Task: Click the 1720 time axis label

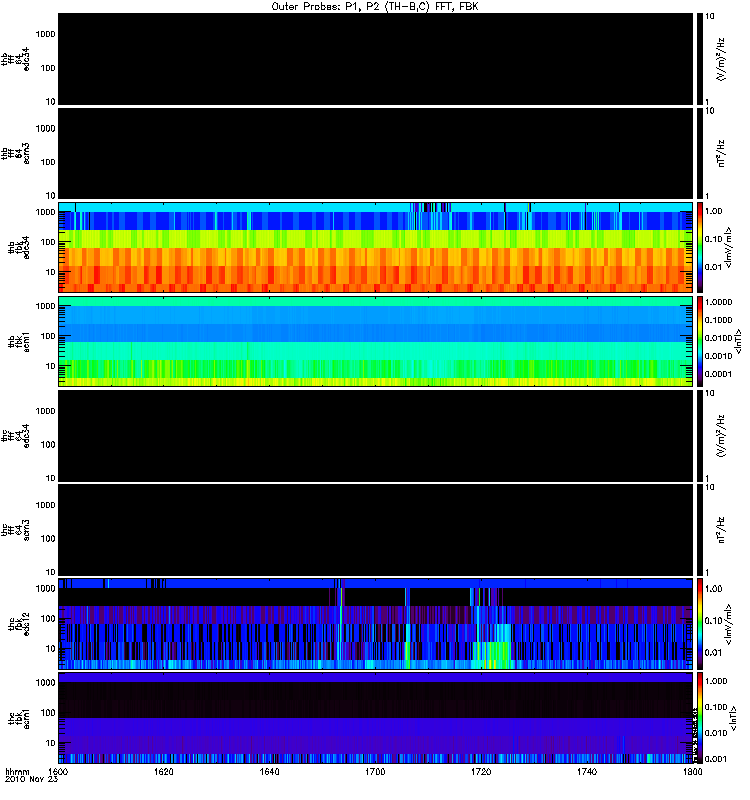Action: [481, 771]
